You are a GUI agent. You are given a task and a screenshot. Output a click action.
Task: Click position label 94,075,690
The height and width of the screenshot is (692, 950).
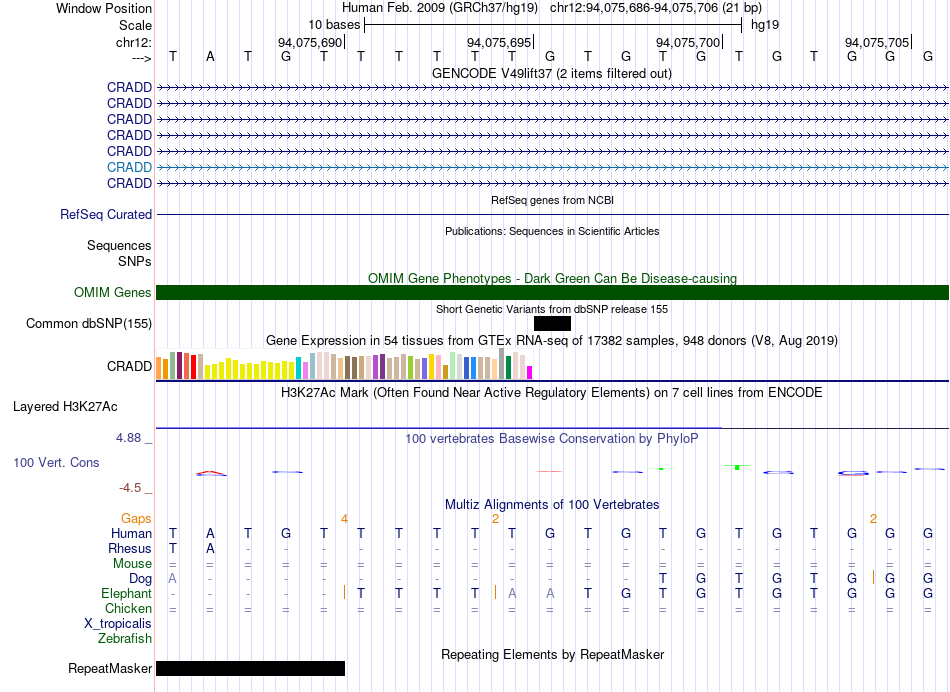click(310, 42)
